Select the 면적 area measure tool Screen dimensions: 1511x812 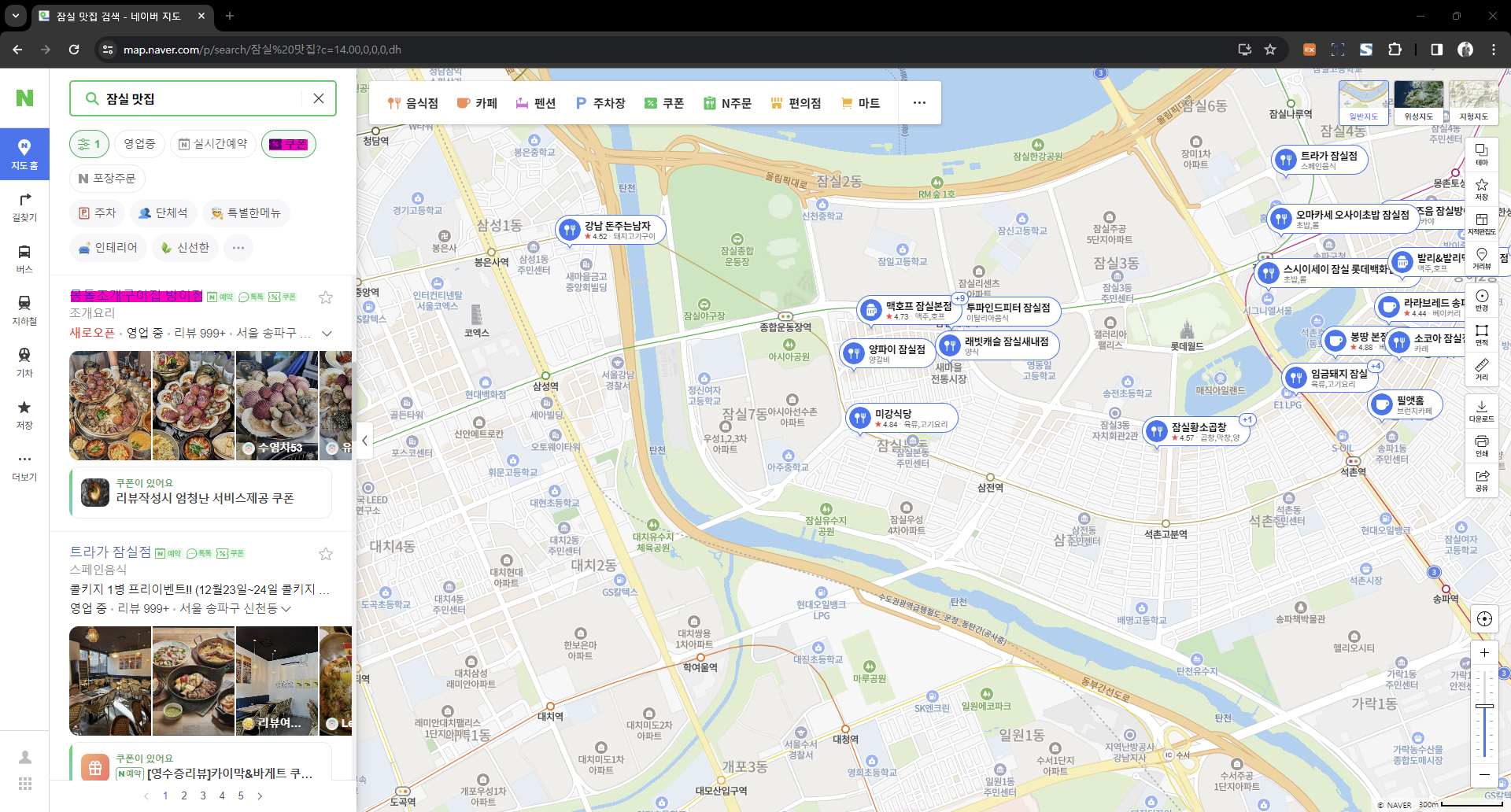coord(1482,334)
